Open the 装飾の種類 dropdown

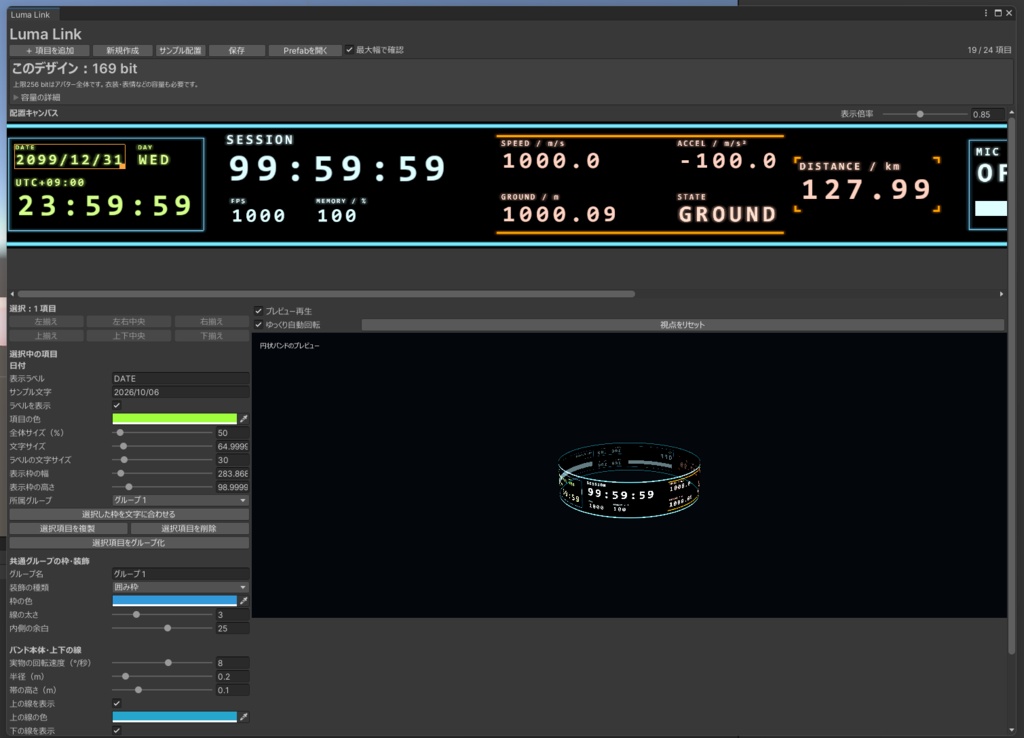[x=180, y=587]
